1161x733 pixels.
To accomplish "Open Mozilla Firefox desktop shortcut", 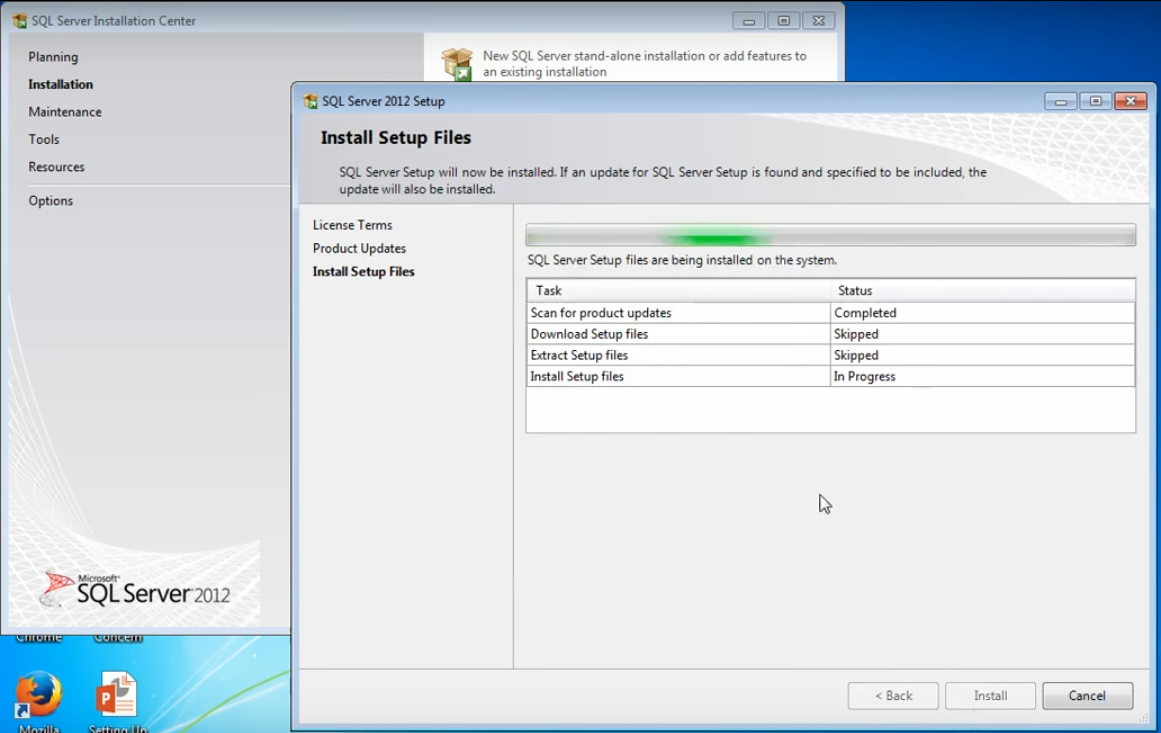I will click(39, 701).
